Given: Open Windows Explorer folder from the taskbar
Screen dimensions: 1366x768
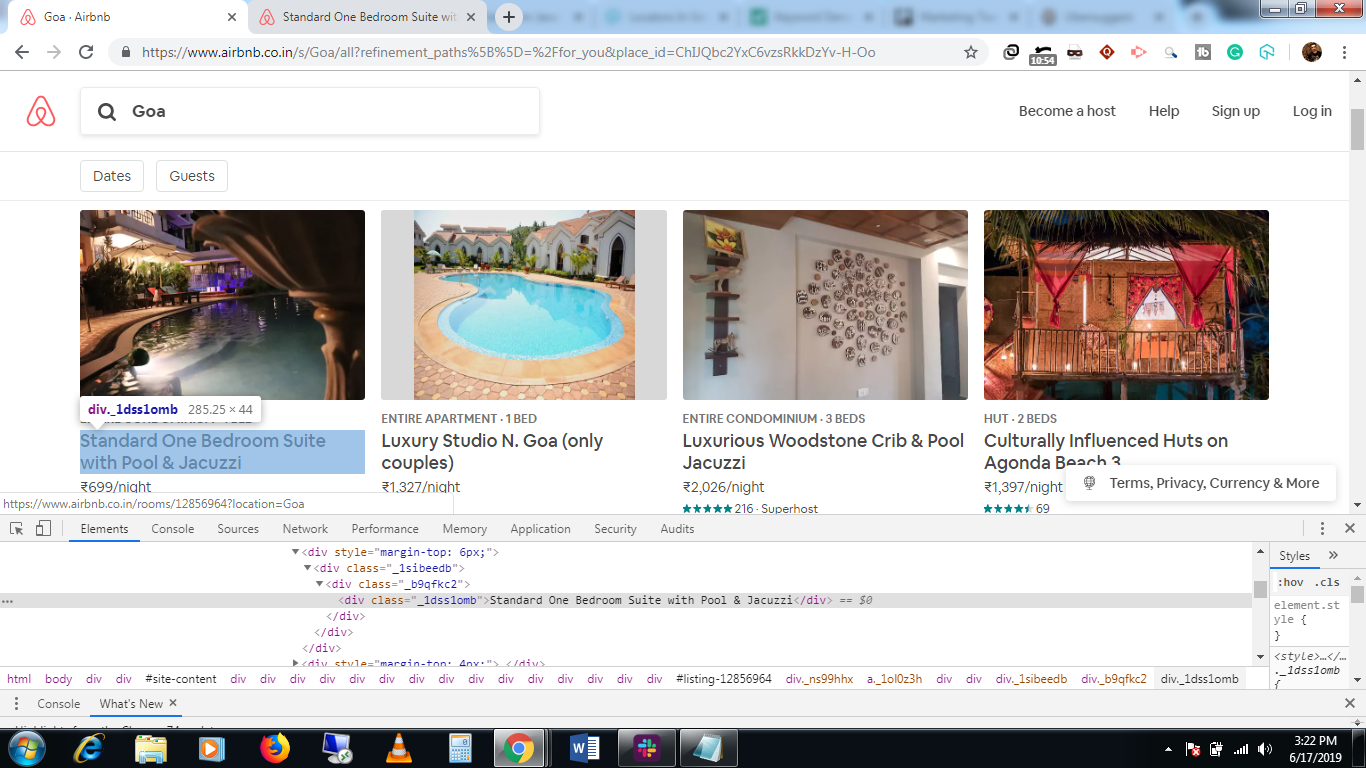Looking at the screenshot, I should tap(151, 748).
